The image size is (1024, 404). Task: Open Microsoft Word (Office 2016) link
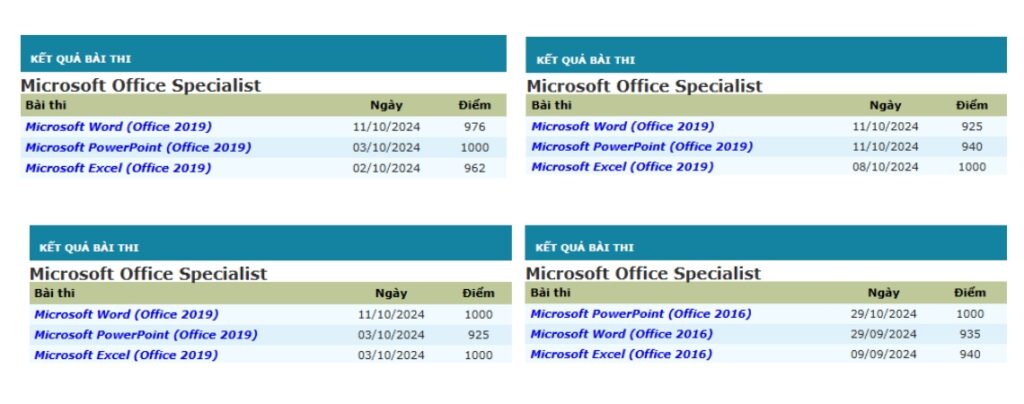621,334
